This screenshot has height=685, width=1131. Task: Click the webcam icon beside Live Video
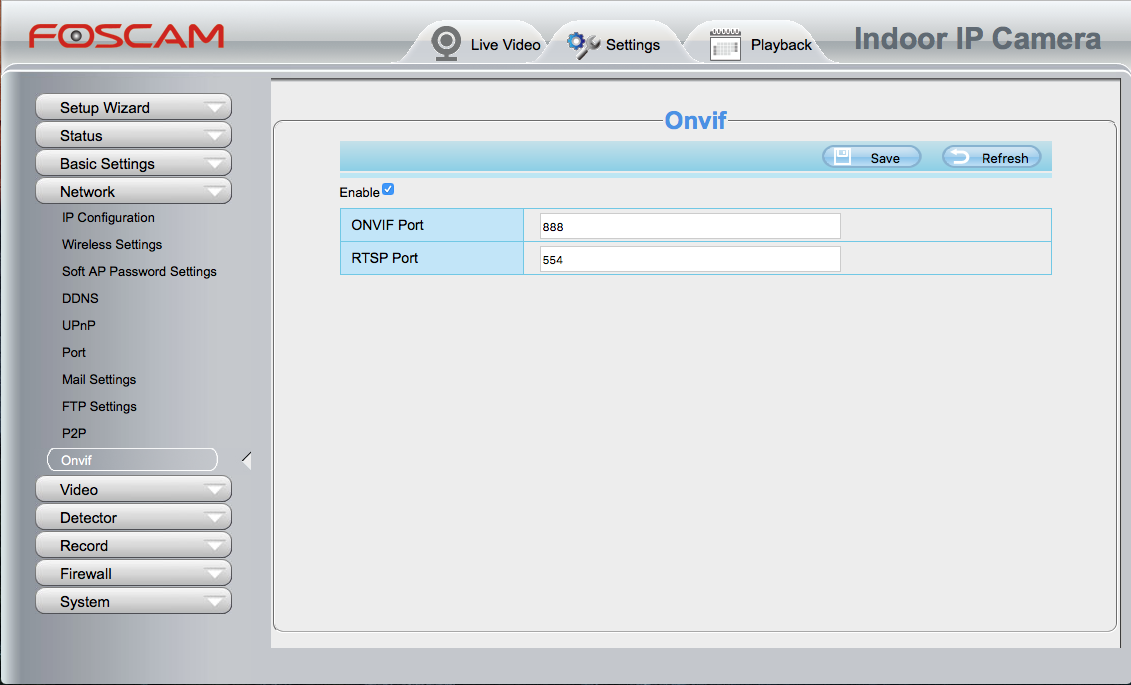(x=445, y=43)
